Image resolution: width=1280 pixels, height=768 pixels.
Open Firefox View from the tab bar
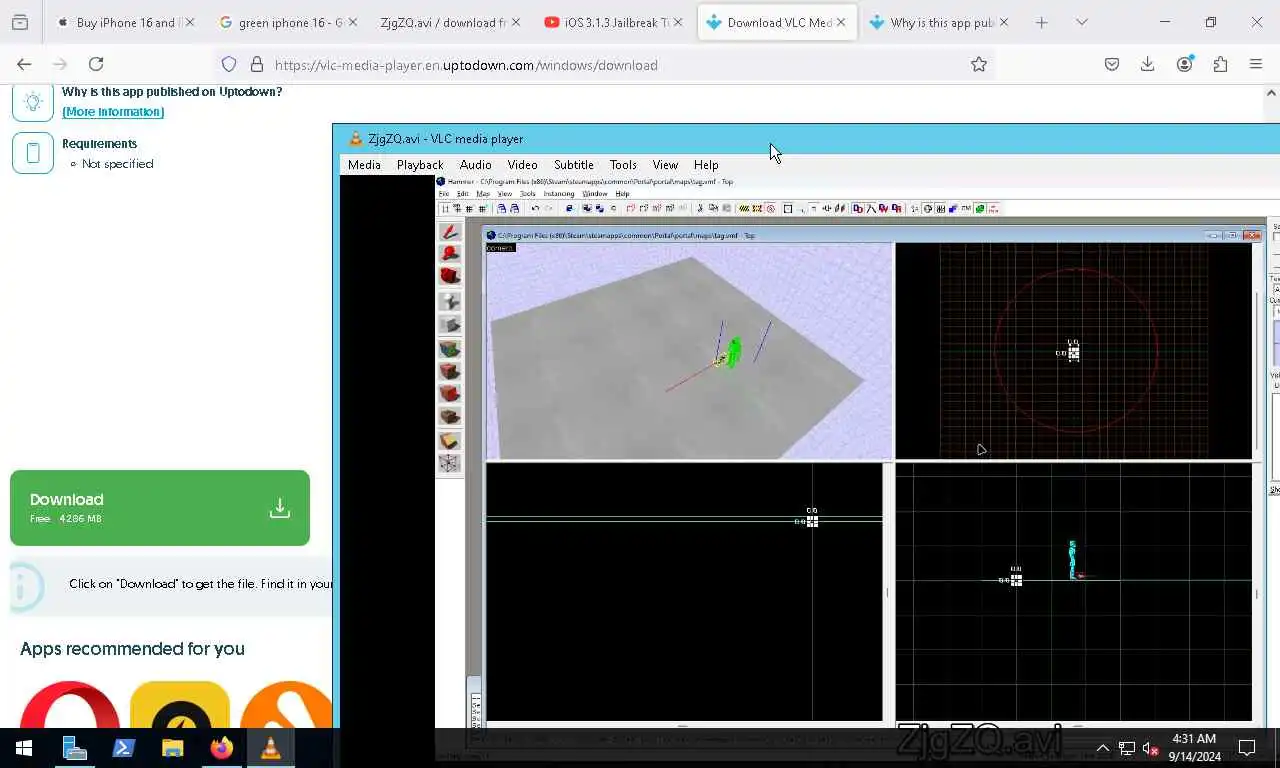[20, 22]
